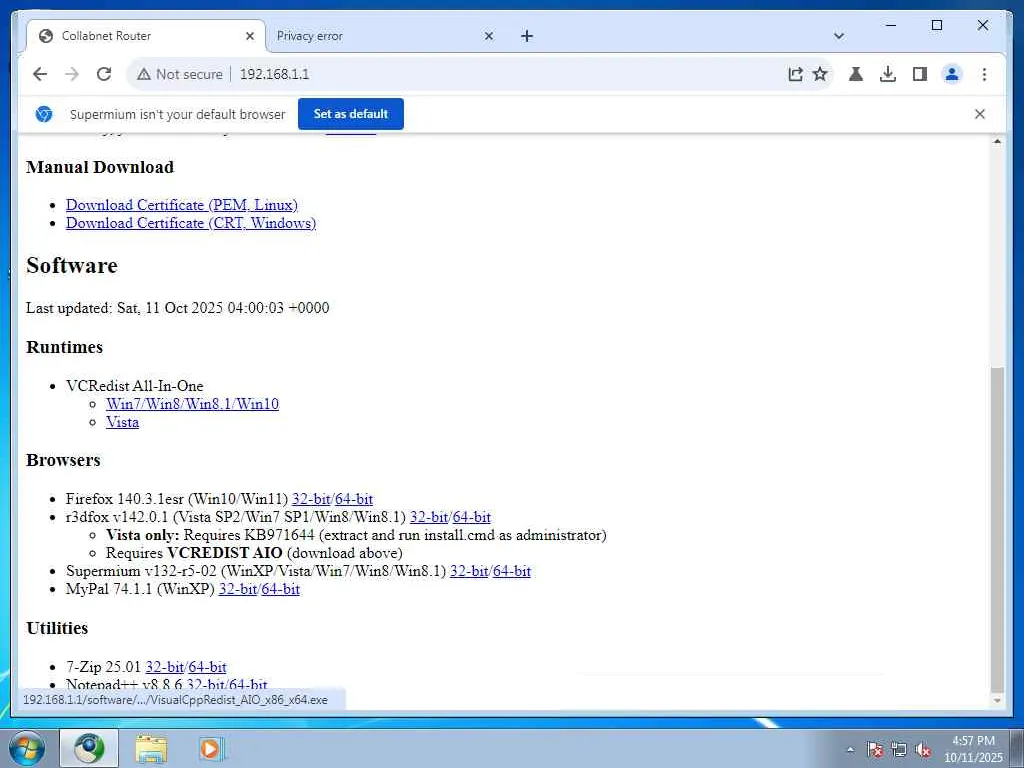1024x768 pixels.
Task: Open the user profile menu
Action: [x=952, y=74]
